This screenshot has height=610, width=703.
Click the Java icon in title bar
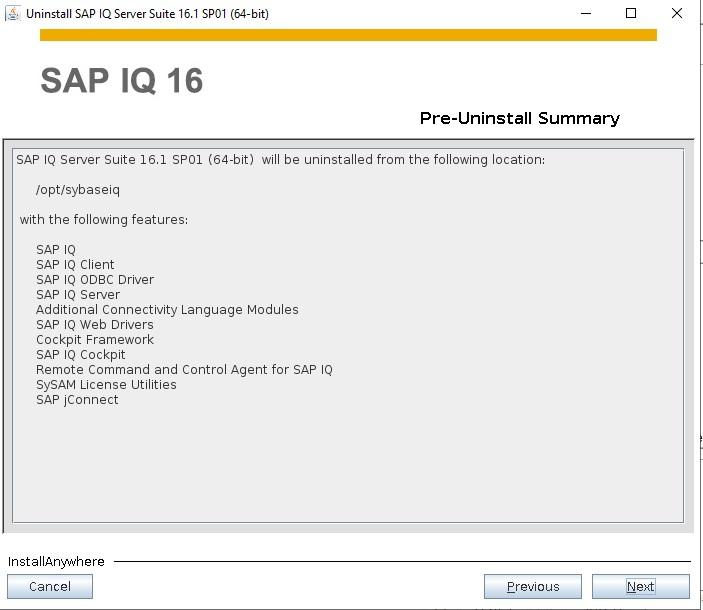coord(13,13)
